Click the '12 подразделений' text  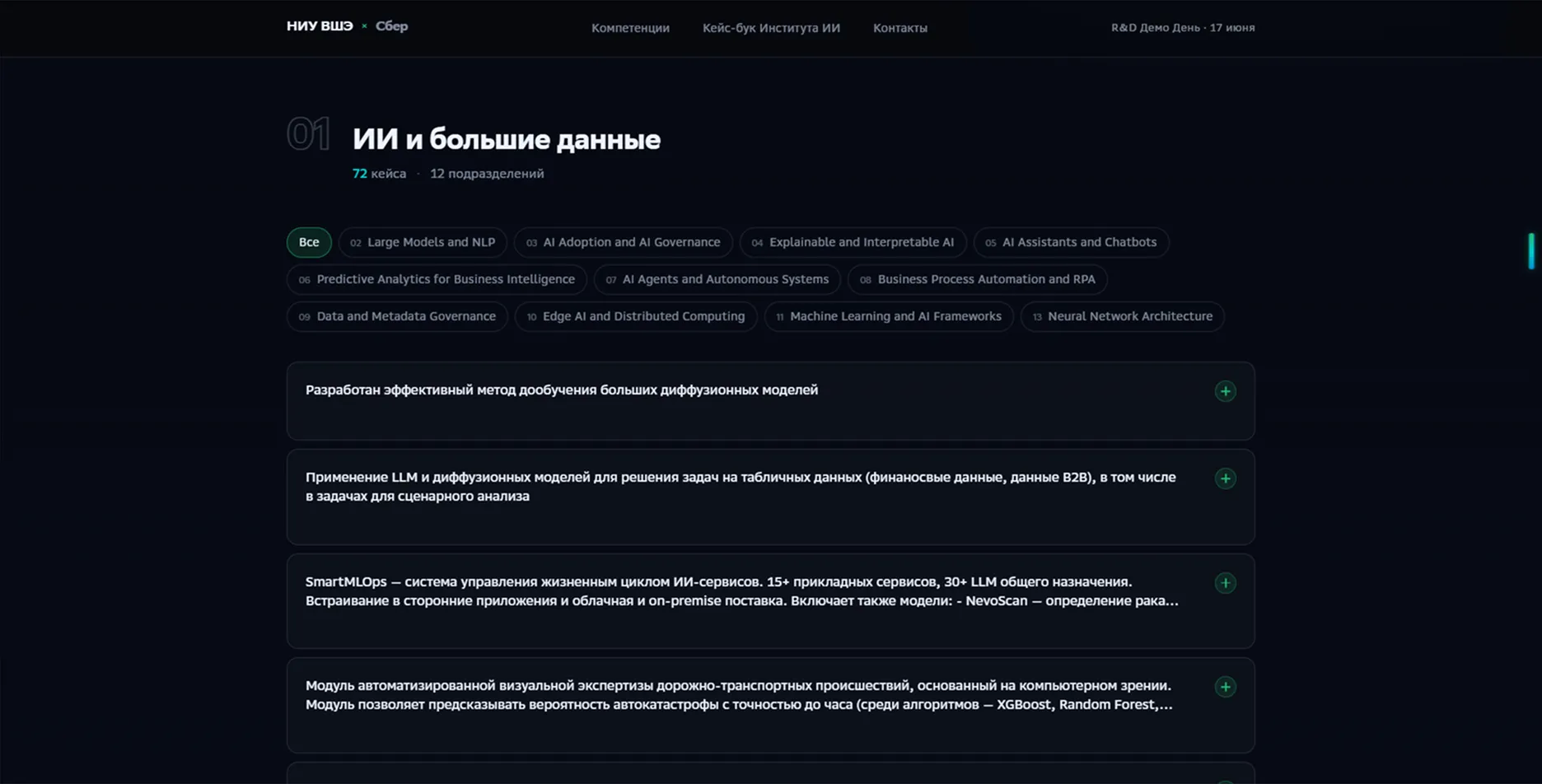click(x=487, y=174)
